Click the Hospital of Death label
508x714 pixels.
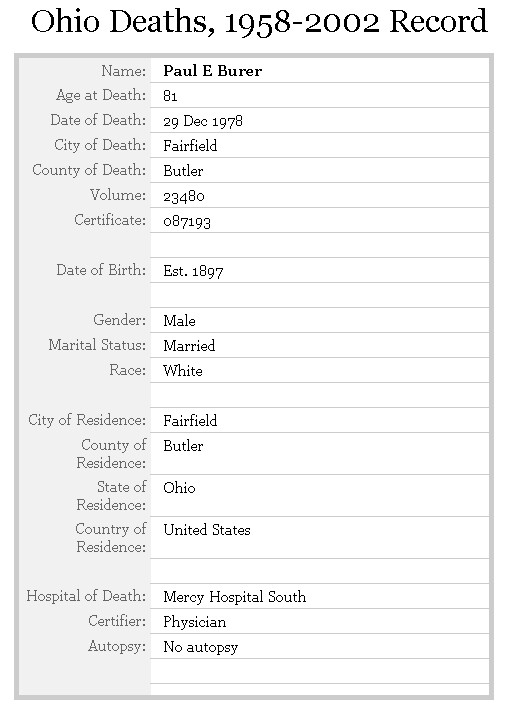[x=86, y=596]
